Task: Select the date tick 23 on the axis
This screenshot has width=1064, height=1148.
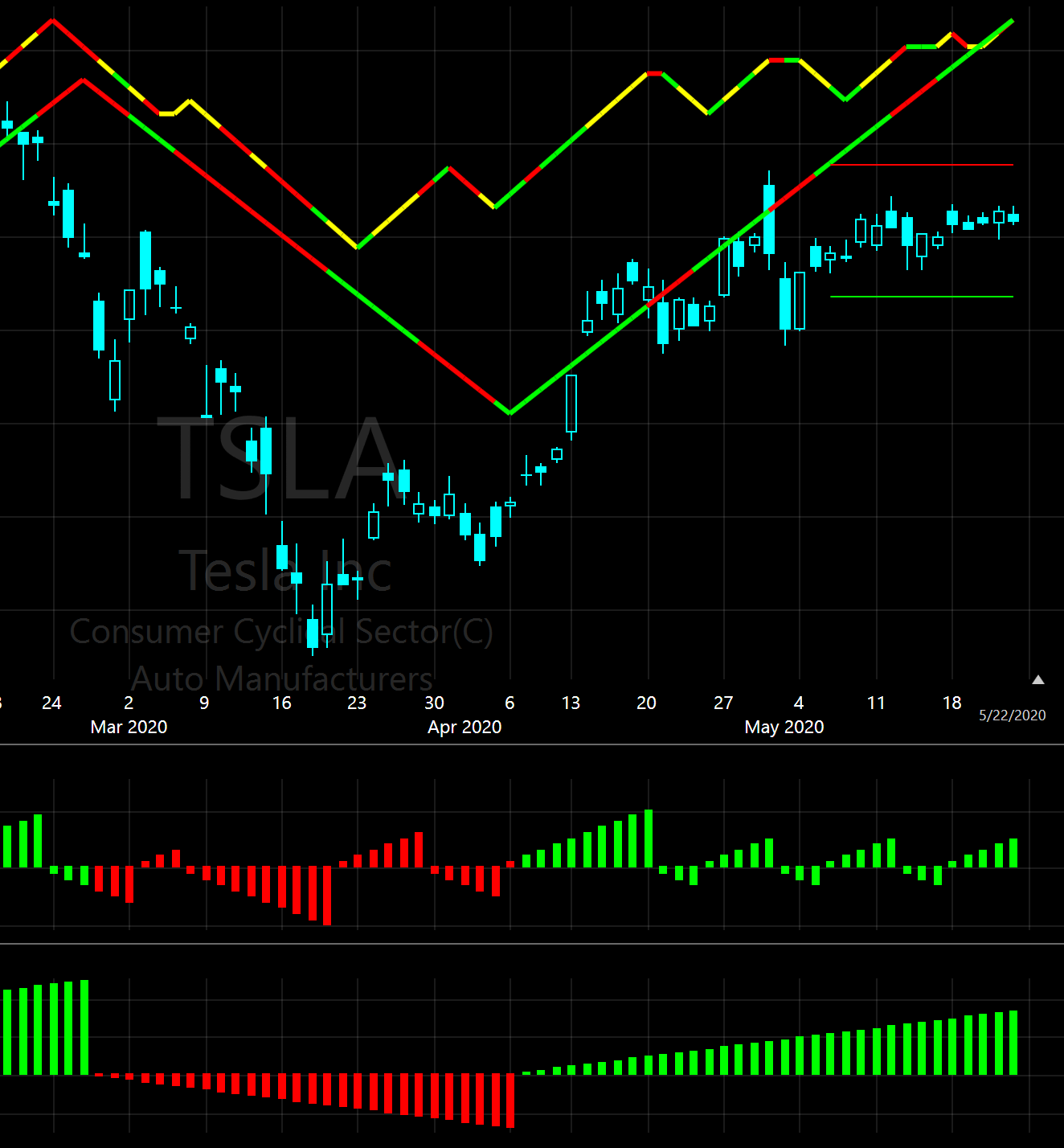Action: (357, 703)
